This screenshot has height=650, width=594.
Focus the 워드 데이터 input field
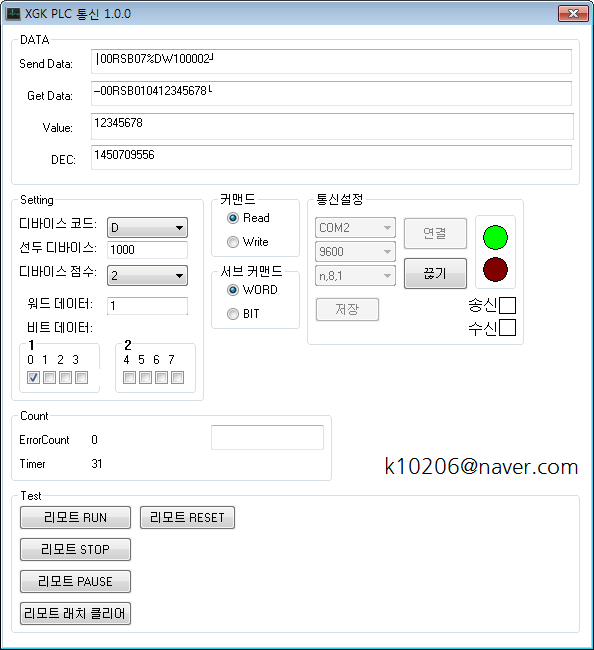pyautogui.click(x=147, y=306)
